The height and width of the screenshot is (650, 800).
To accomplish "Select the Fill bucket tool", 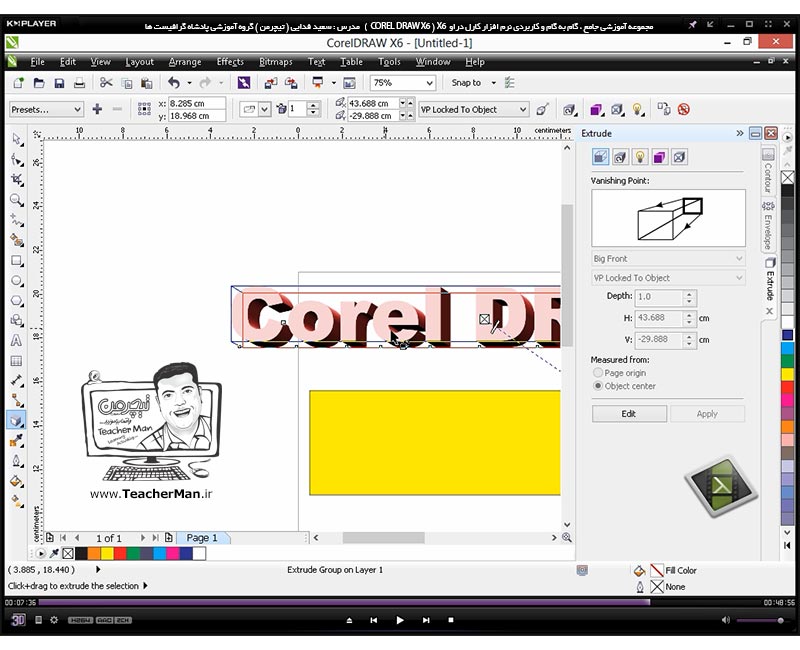I will point(17,481).
